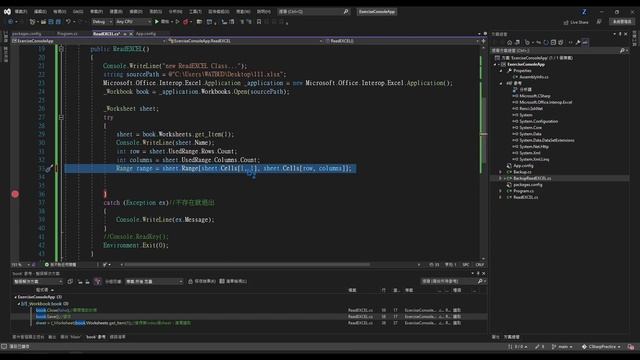Screen dimensions: 640x360
Task: Click the lock results icon in references panel
Action: pyautogui.click(x=190, y=282)
